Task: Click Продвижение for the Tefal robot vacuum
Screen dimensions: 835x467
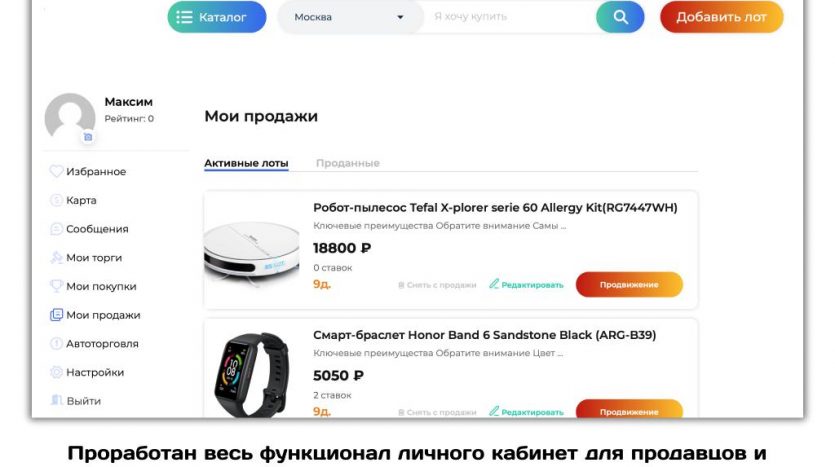Action: 629,284
